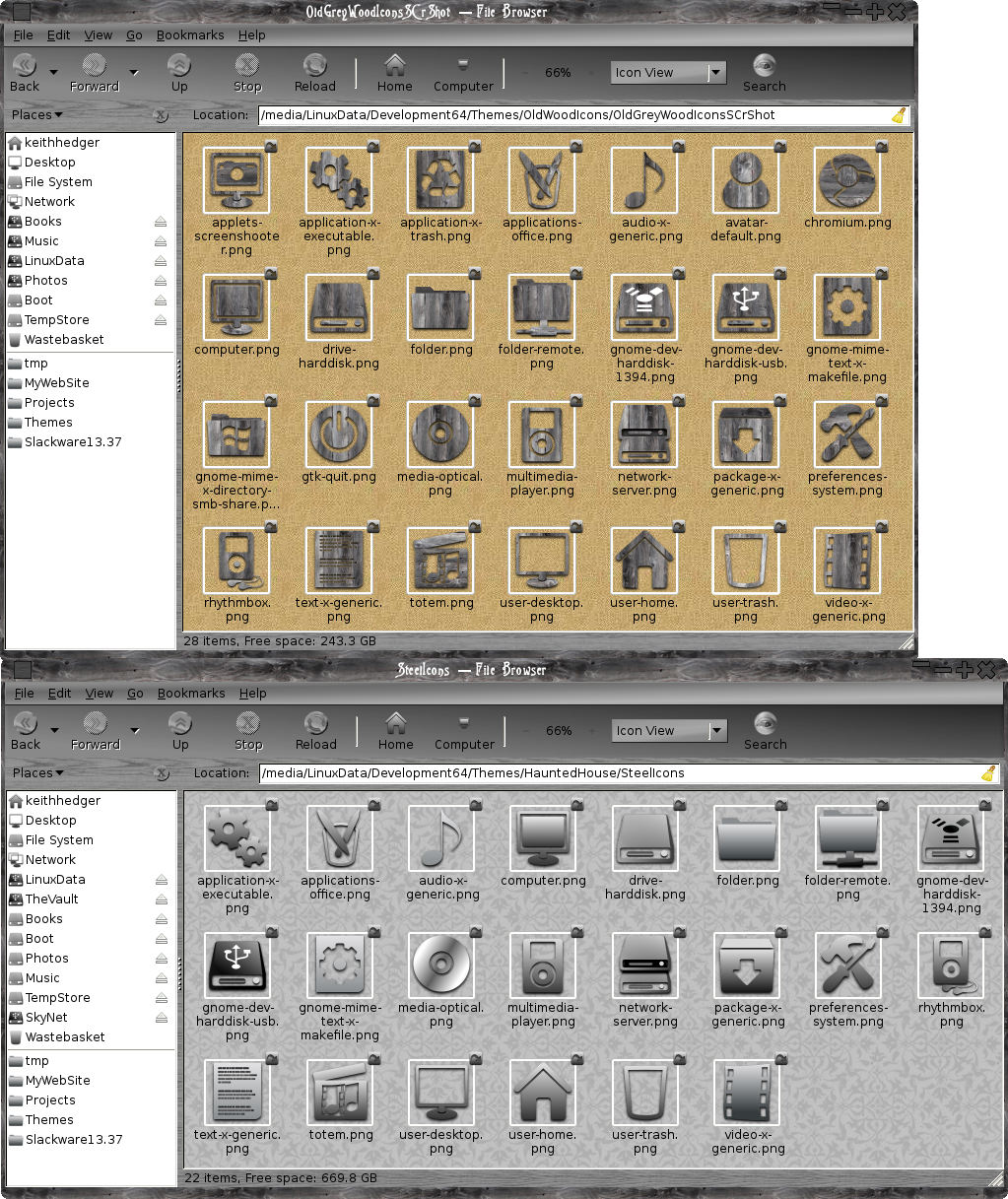Open Bookmarks menu in top window
This screenshot has height=1199, width=1008.
(x=190, y=34)
